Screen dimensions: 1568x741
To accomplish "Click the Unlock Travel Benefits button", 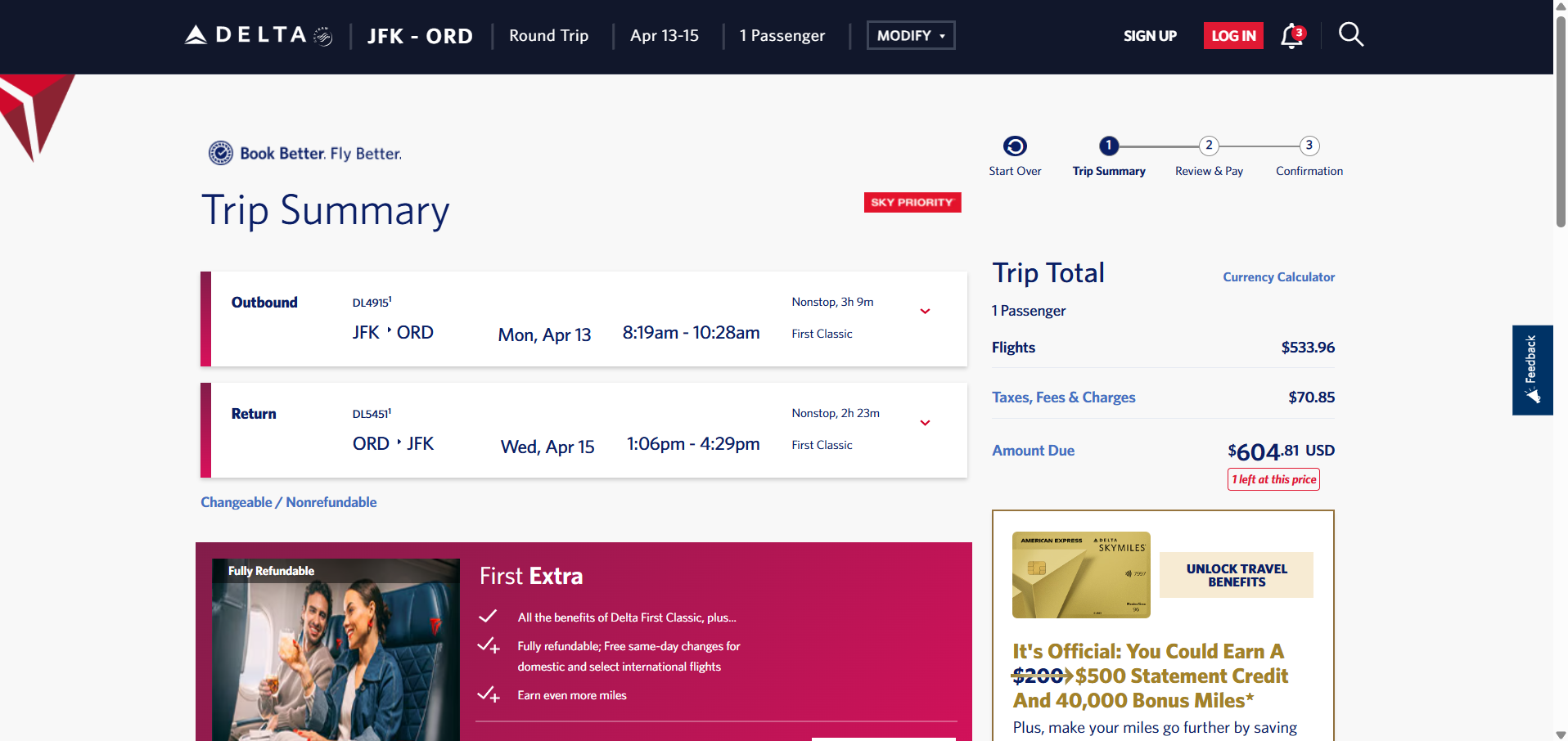I will coord(1236,575).
